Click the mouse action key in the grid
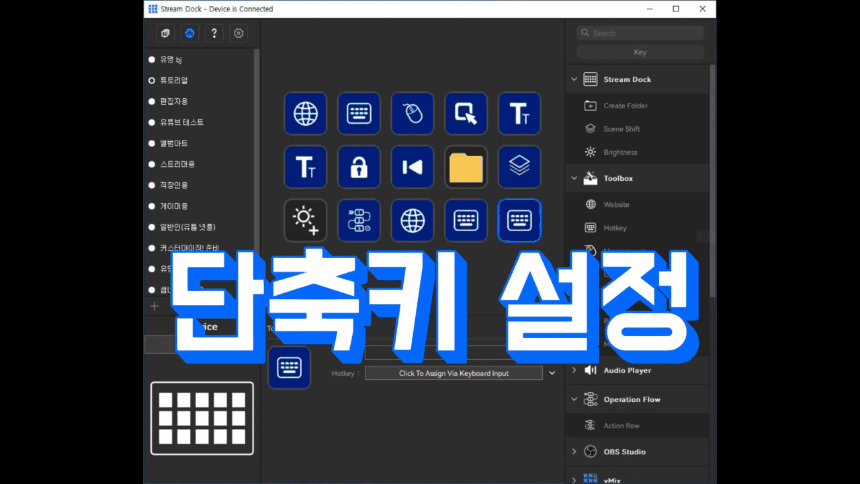Viewport: 860px width, 484px height. [412, 113]
